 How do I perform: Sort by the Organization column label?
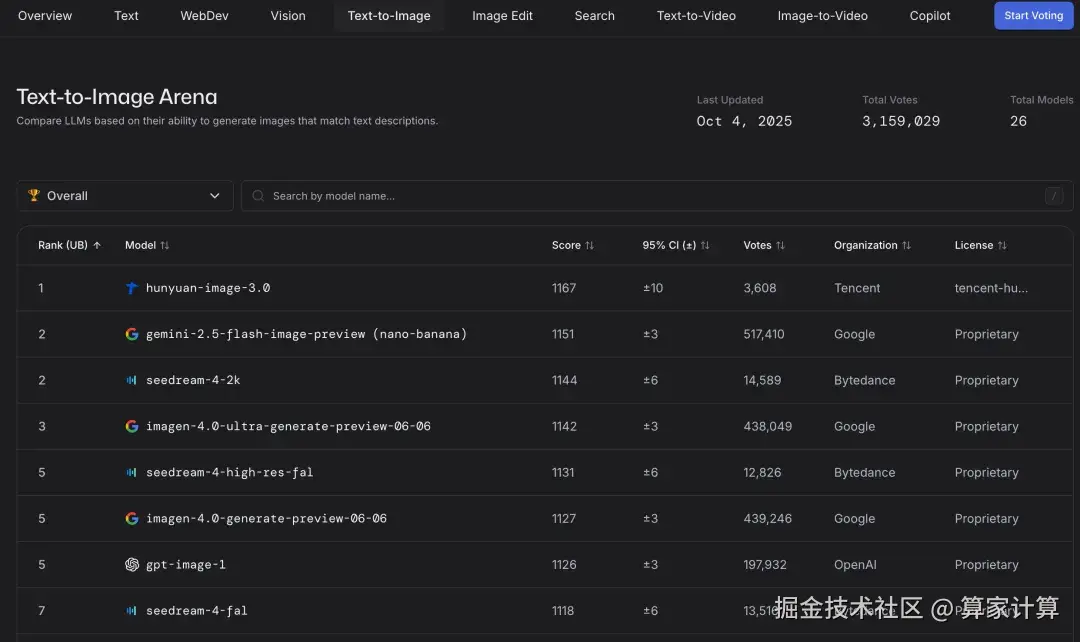[866, 245]
